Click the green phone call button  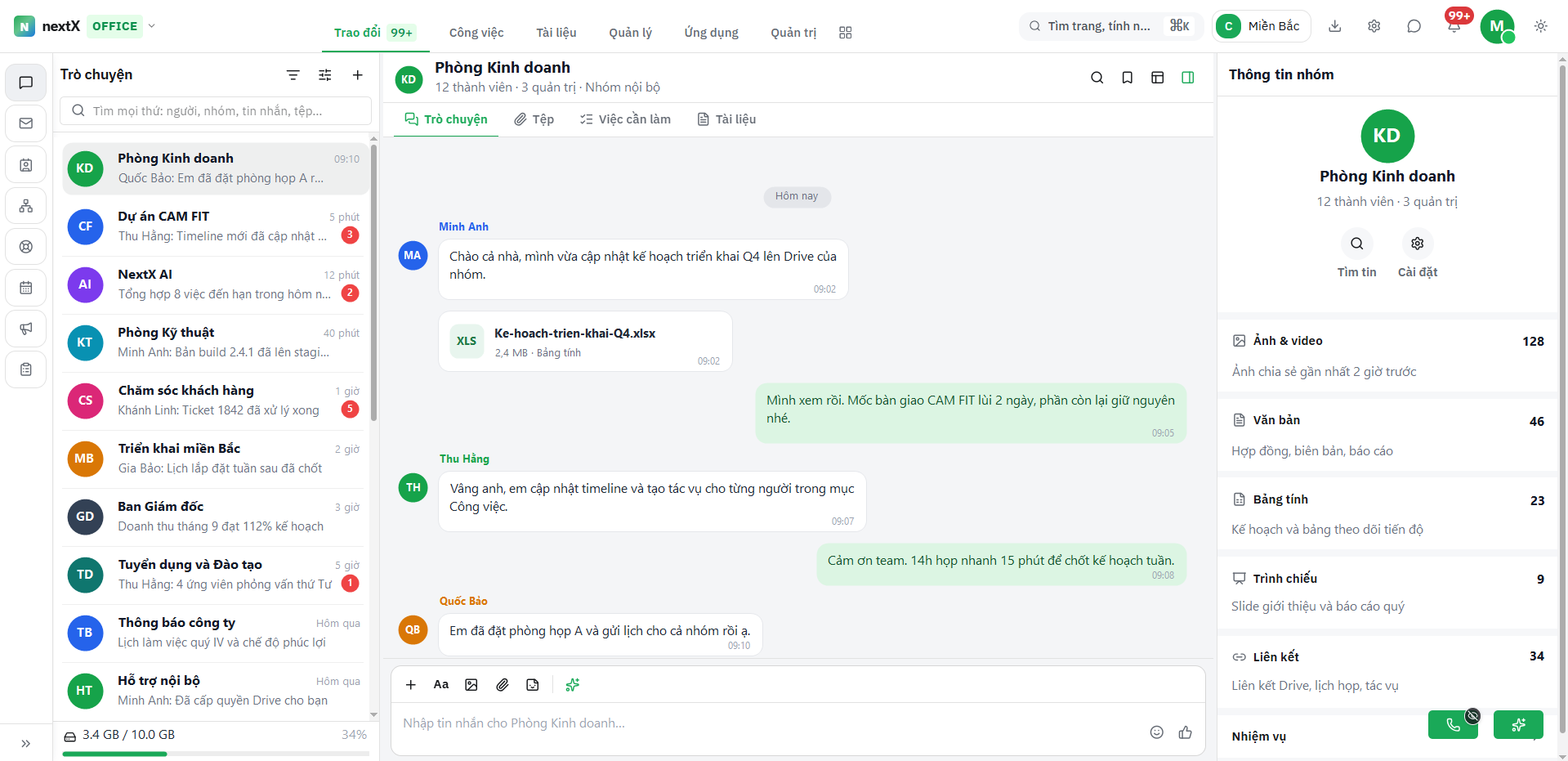tap(1453, 725)
